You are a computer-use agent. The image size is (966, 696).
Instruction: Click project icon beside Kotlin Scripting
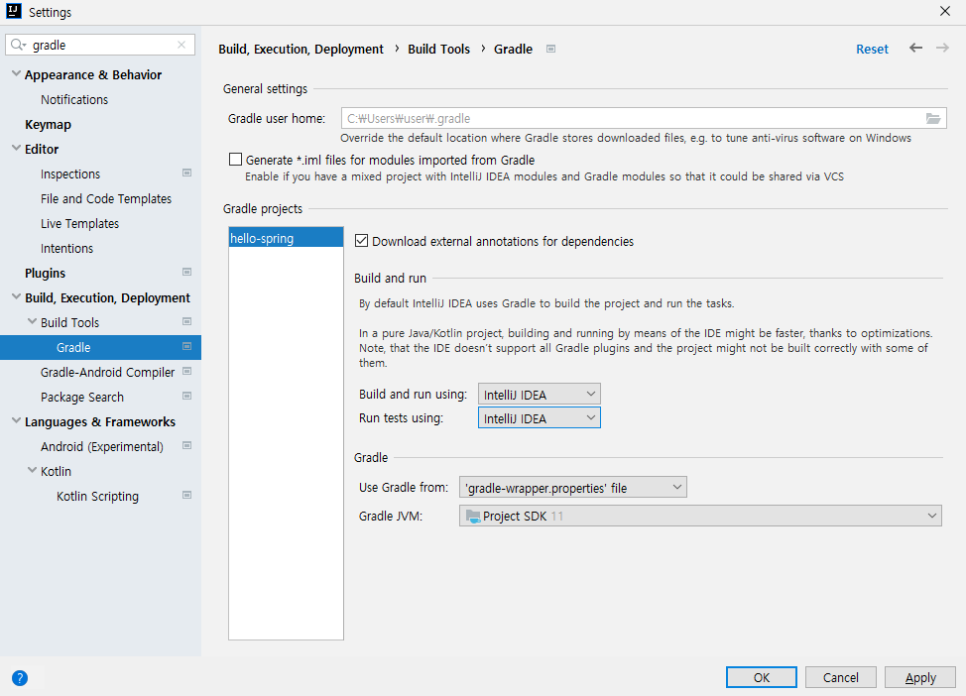(x=187, y=495)
